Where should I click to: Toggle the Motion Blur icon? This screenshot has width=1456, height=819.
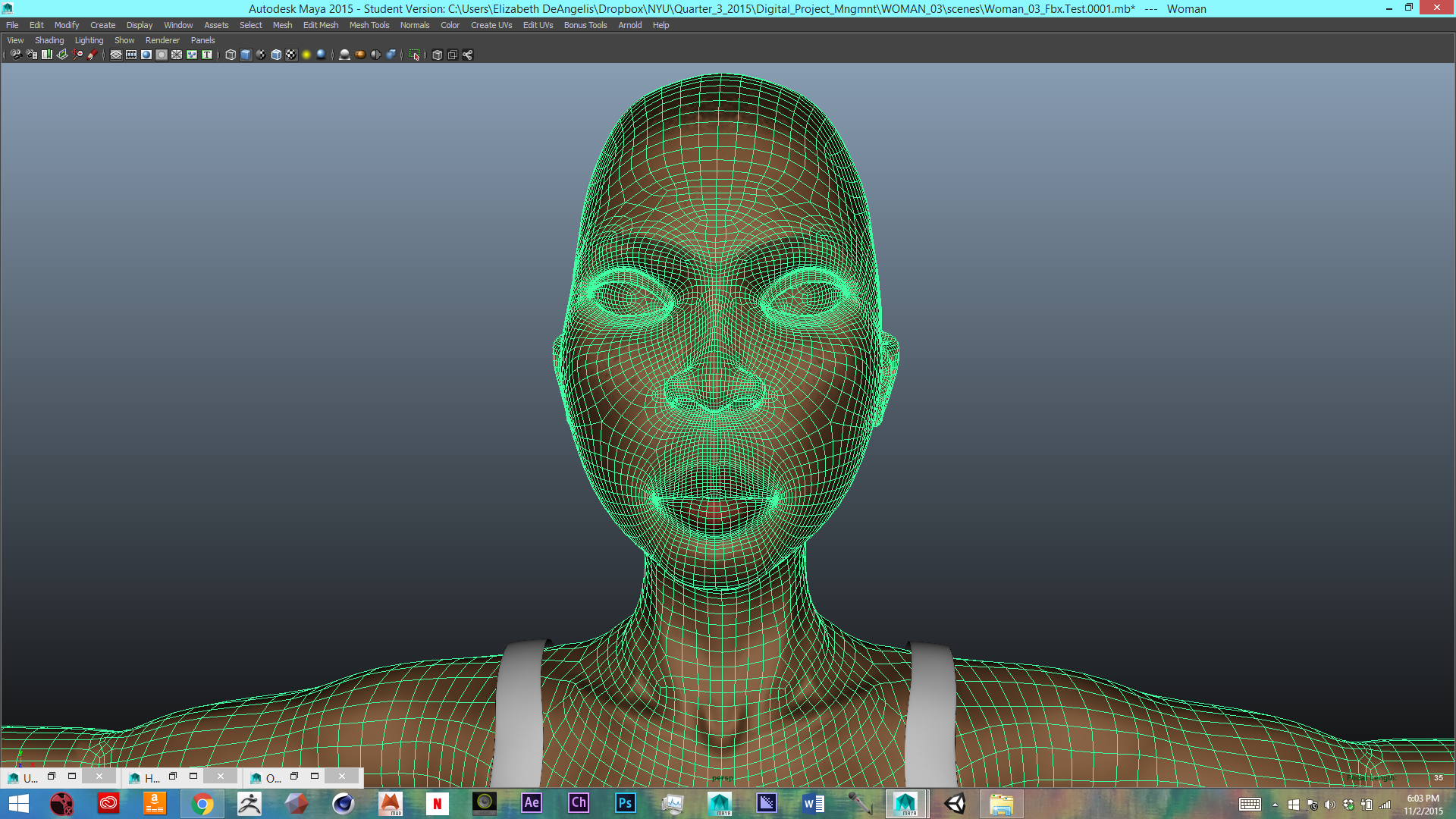point(360,55)
